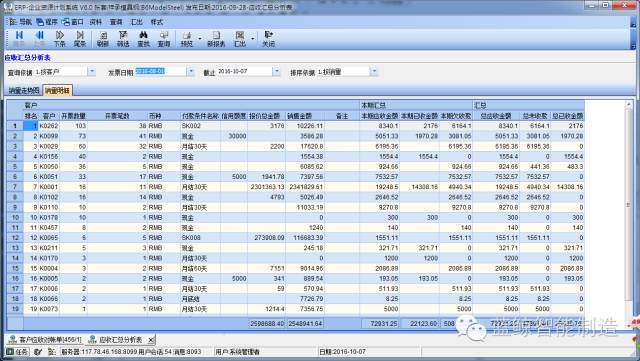Image resolution: width=640 pixels, height=361 pixels.
Task: Select customer cell K0001
Action: click(49, 187)
